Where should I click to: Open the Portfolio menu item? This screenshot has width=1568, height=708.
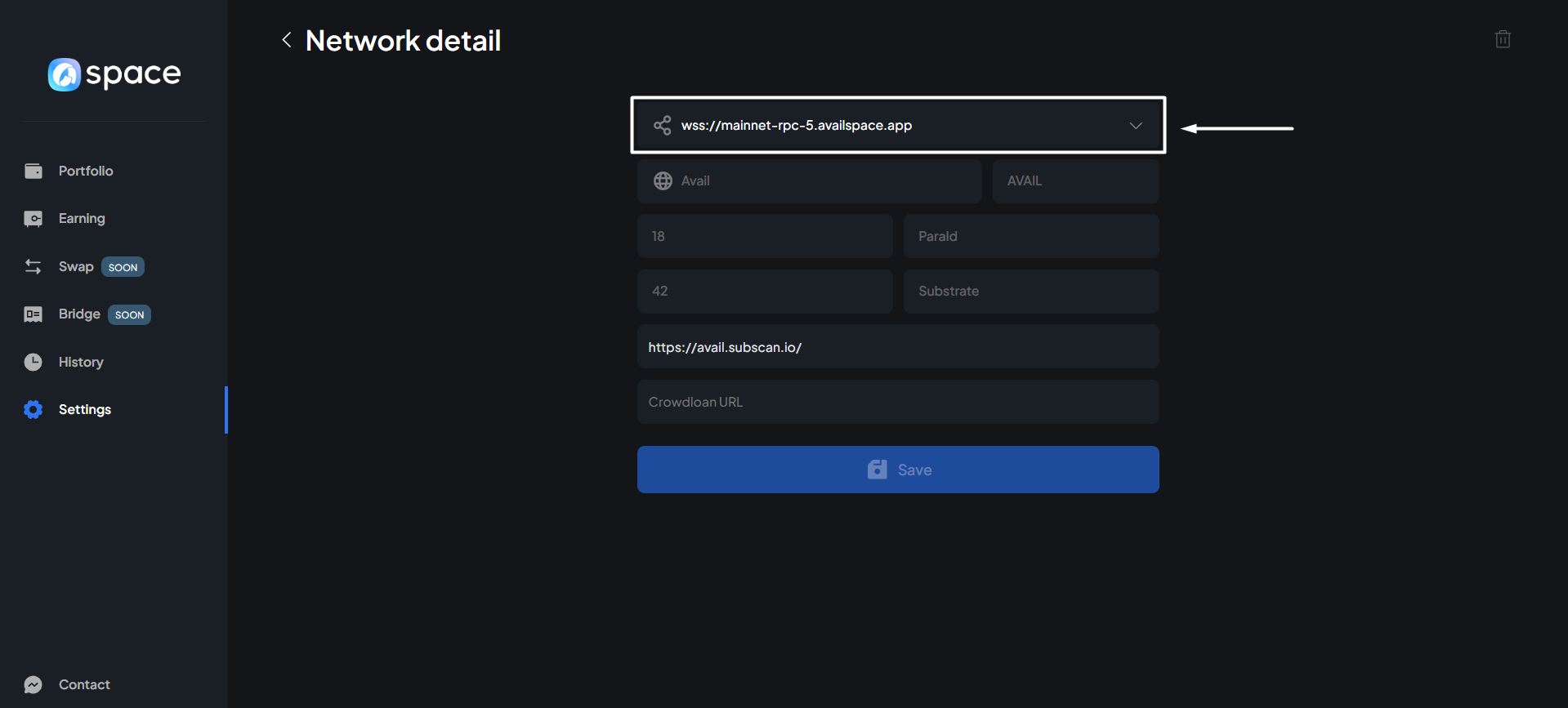click(86, 171)
